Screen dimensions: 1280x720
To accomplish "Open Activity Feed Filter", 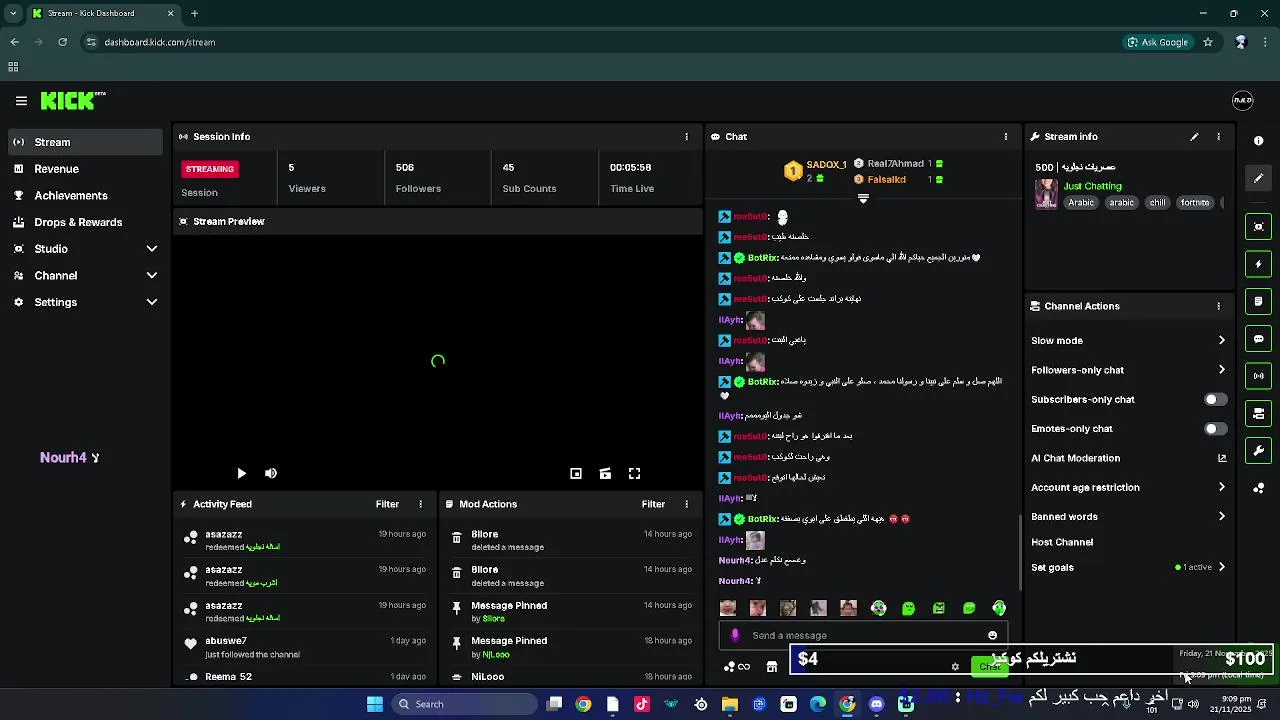I will (x=387, y=504).
